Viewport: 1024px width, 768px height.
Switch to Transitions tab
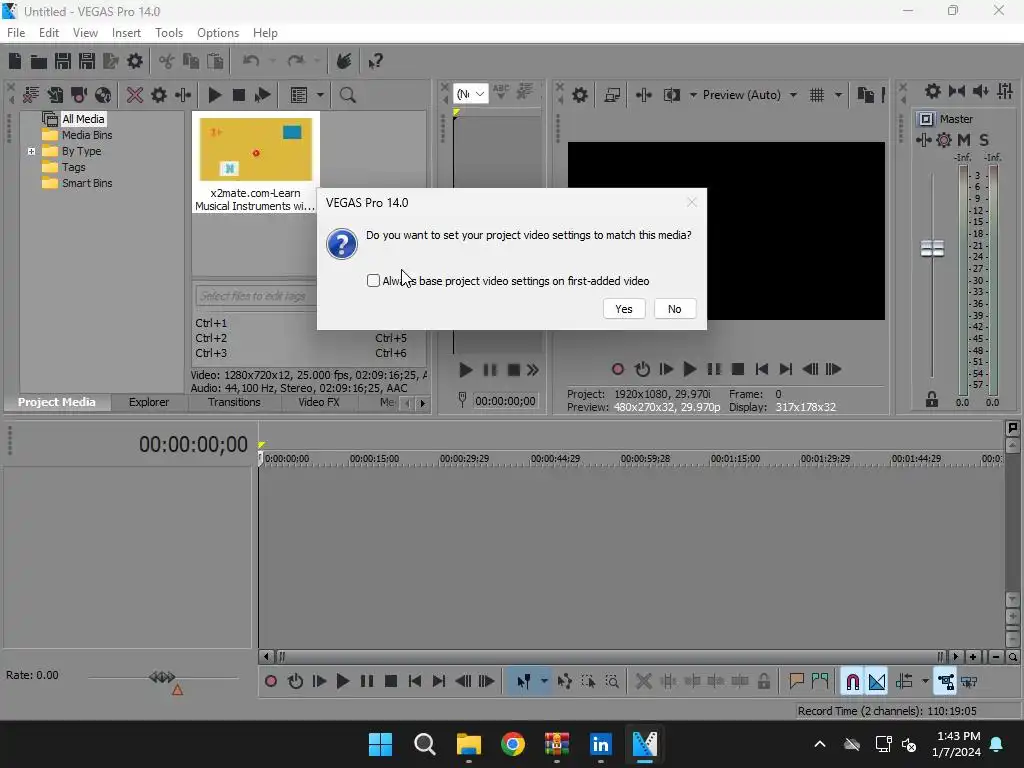pos(234,402)
